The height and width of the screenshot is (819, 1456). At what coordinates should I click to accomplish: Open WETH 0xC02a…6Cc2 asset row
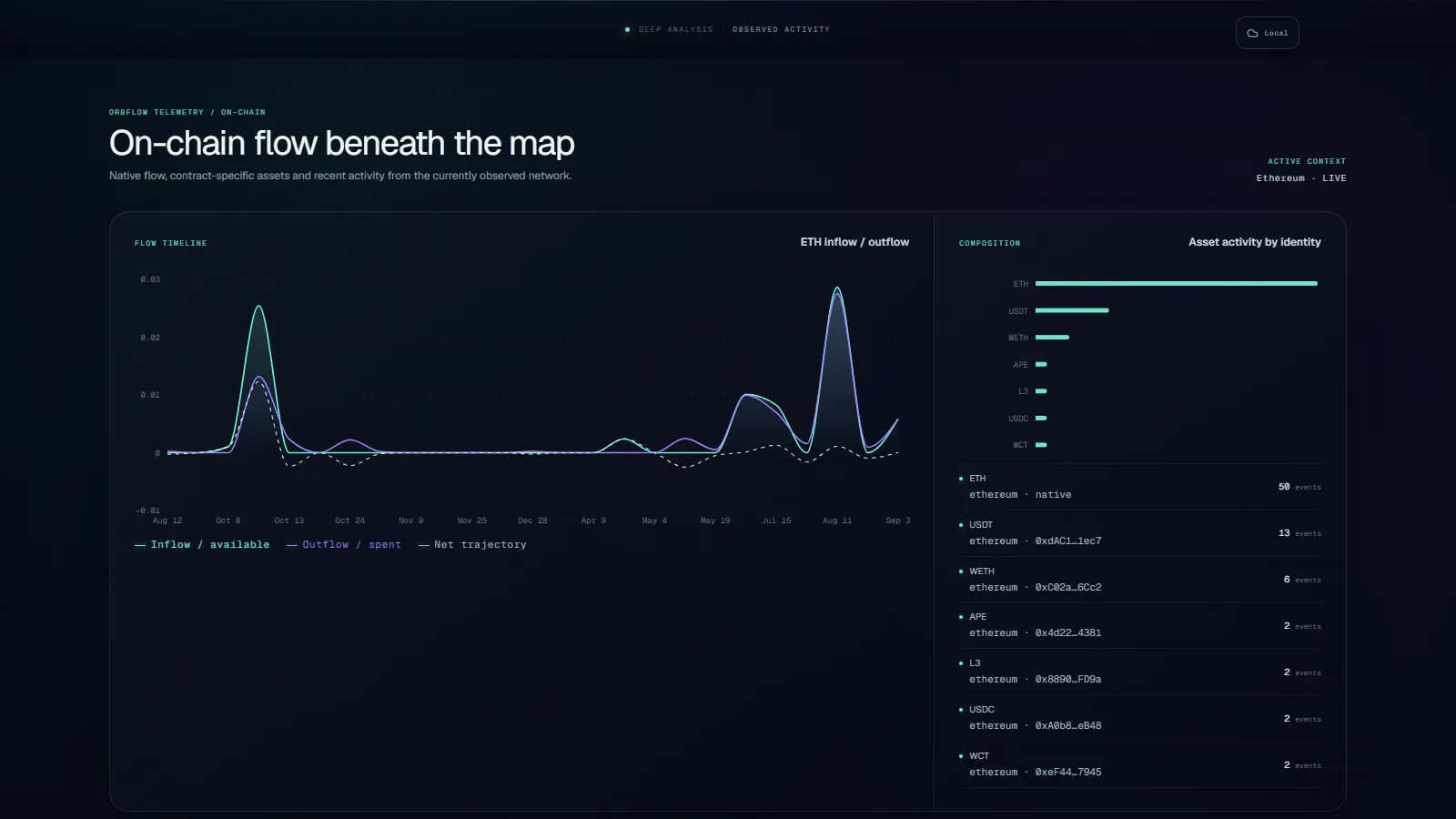coord(1140,580)
